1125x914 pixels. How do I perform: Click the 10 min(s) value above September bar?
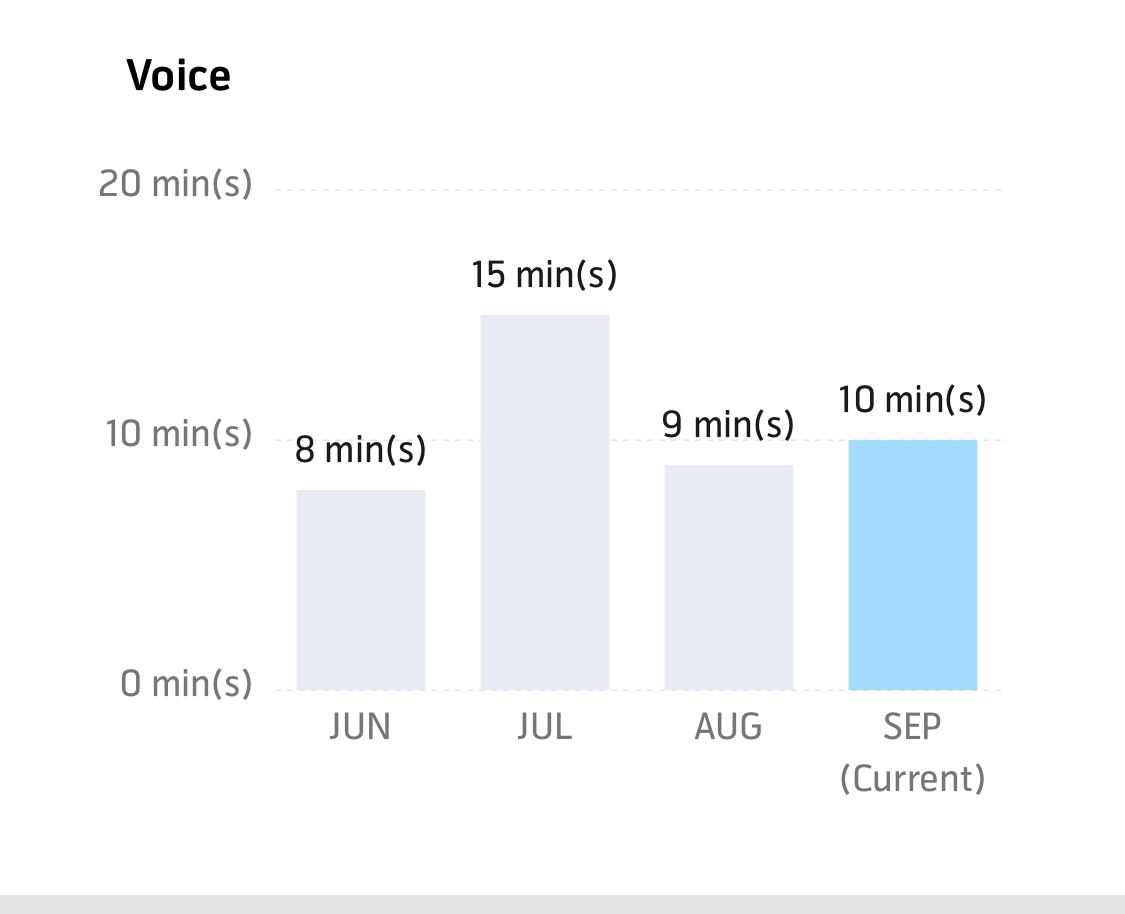(x=912, y=400)
